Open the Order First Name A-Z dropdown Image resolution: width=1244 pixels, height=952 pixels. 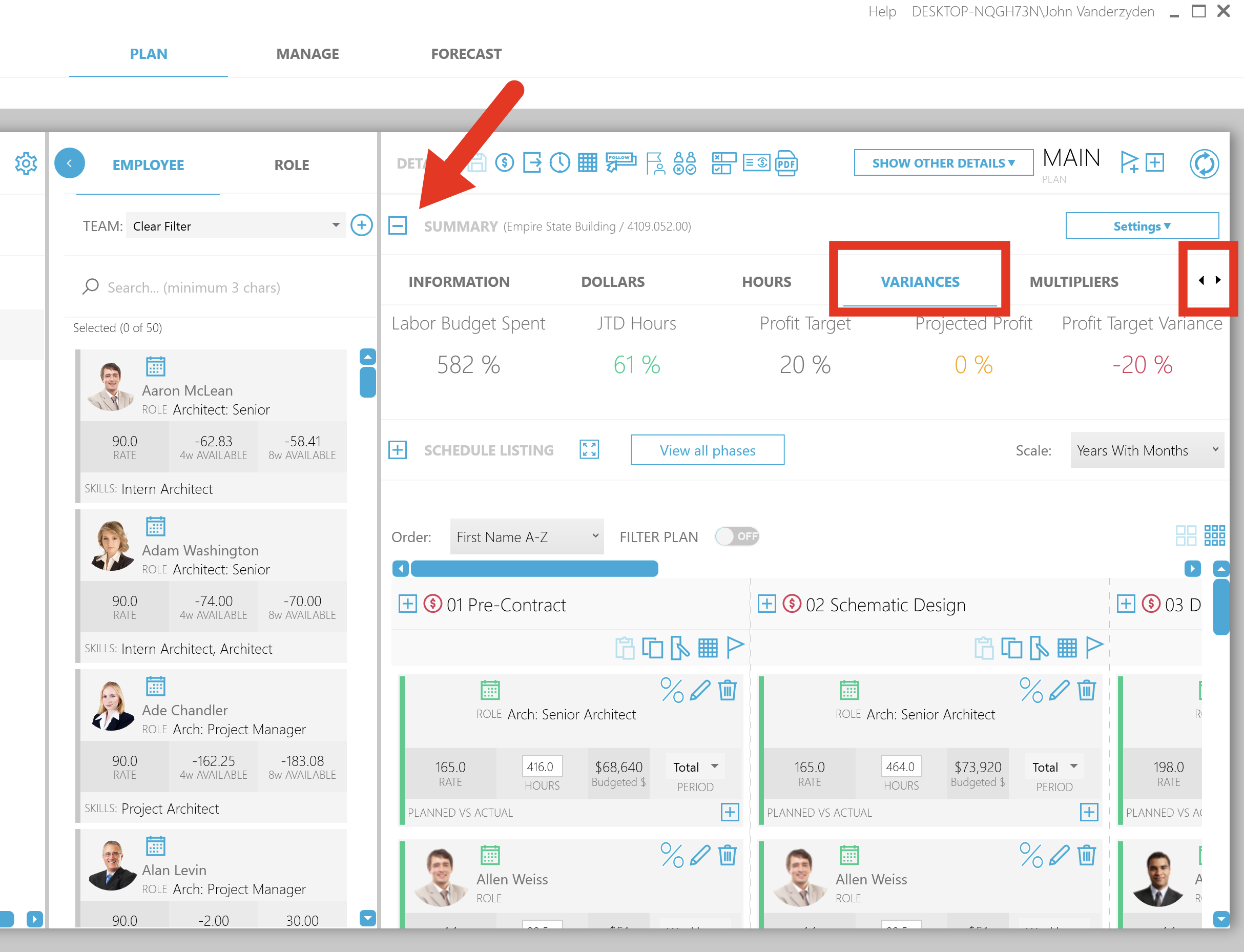click(527, 536)
